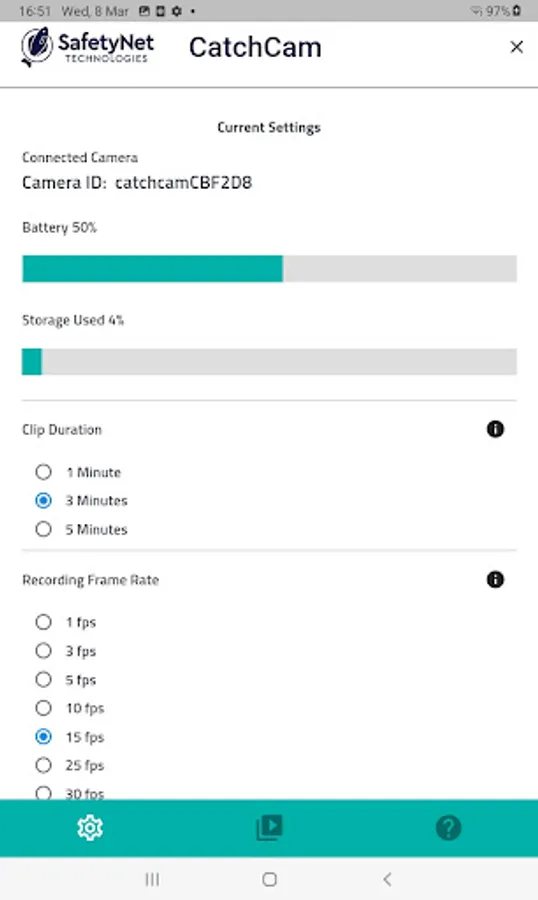
Task: Open the help question mark tab
Action: coord(448,828)
